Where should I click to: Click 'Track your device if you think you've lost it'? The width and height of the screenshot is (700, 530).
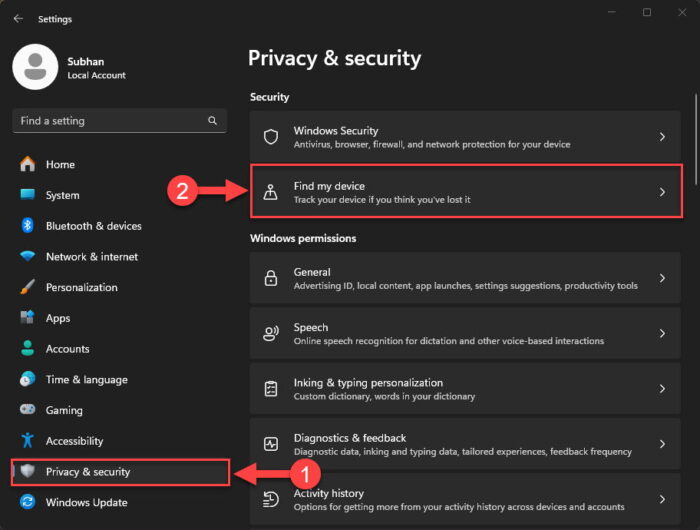(x=382, y=200)
